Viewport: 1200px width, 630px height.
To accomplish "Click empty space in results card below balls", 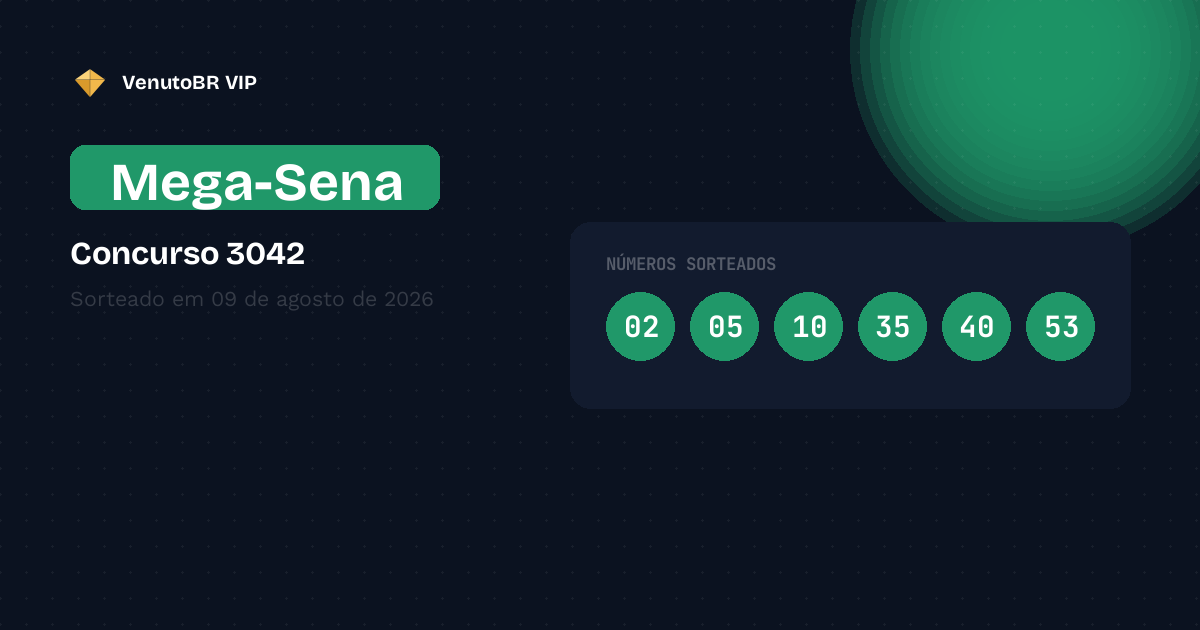I will click(850, 385).
